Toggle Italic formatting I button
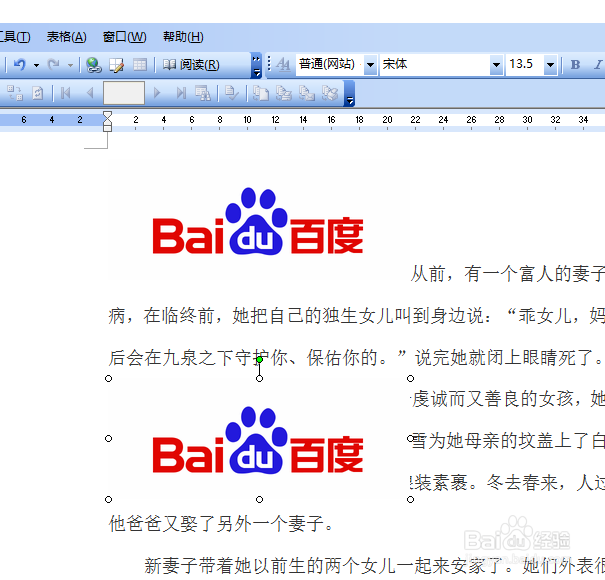Image resolution: width=605 pixels, height=580 pixels. click(x=598, y=64)
